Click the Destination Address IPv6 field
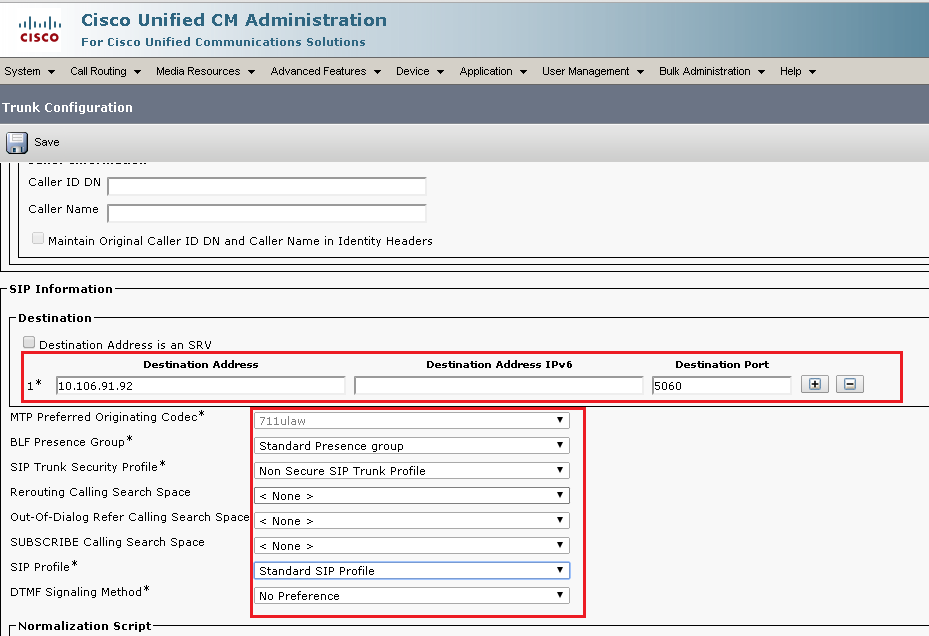Viewport: 929px width, 636px height. click(499, 385)
